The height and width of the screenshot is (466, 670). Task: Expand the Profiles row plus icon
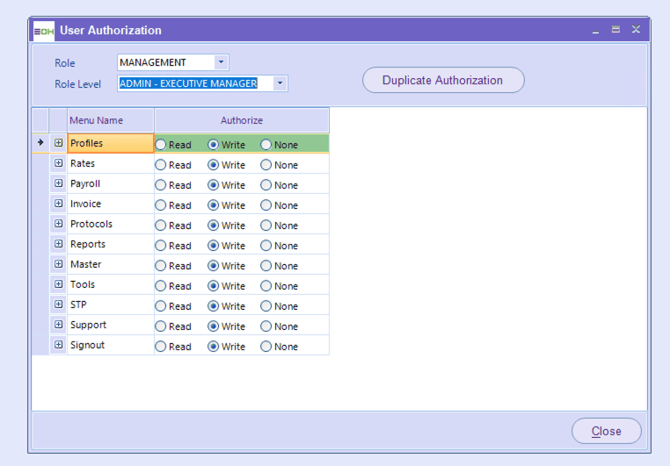coord(58,144)
